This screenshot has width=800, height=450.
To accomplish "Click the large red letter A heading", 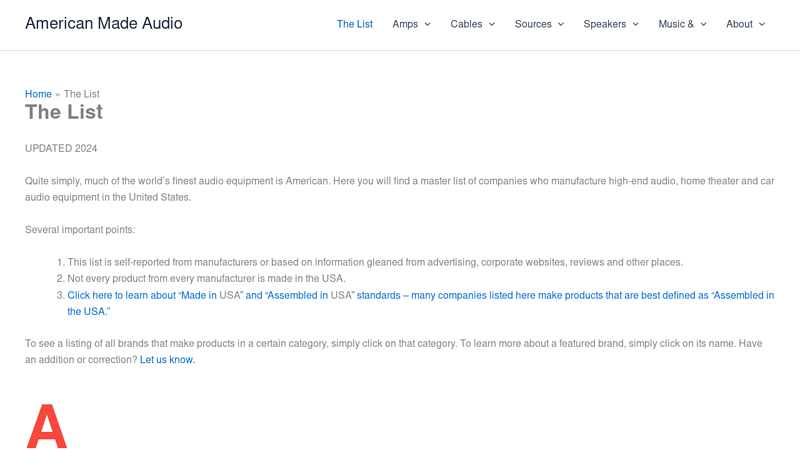I will pyautogui.click(x=46, y=426).
